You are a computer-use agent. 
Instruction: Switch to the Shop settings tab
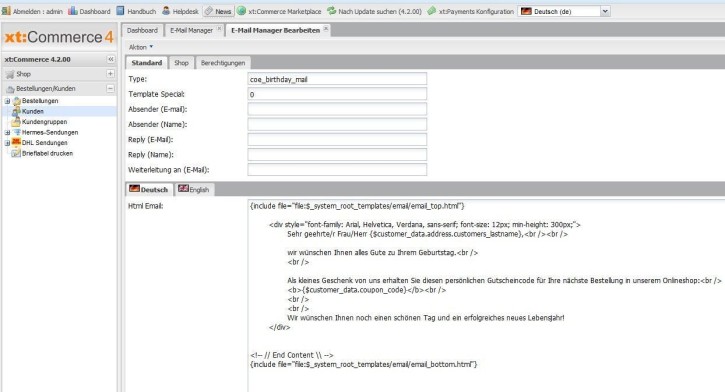coord(181,62)
